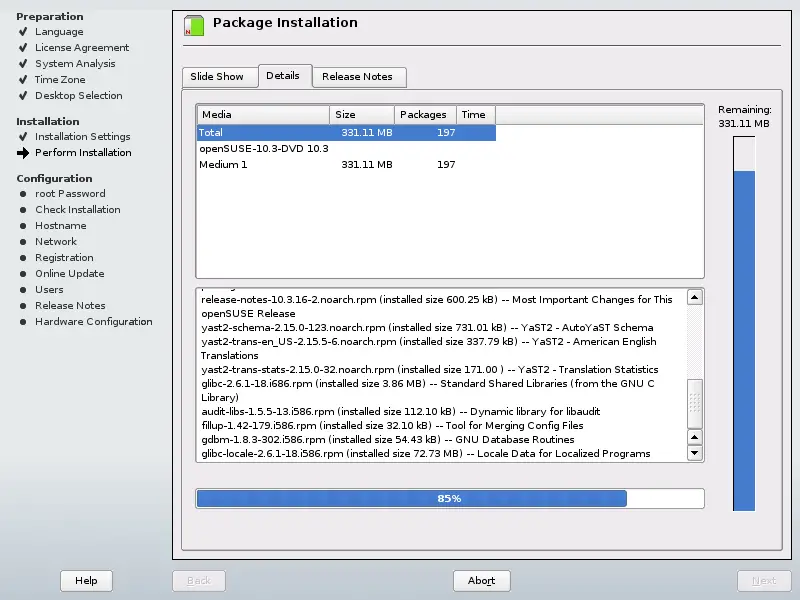Click the Online Update step label
The image size is (800, 600).
click(69, 274)
